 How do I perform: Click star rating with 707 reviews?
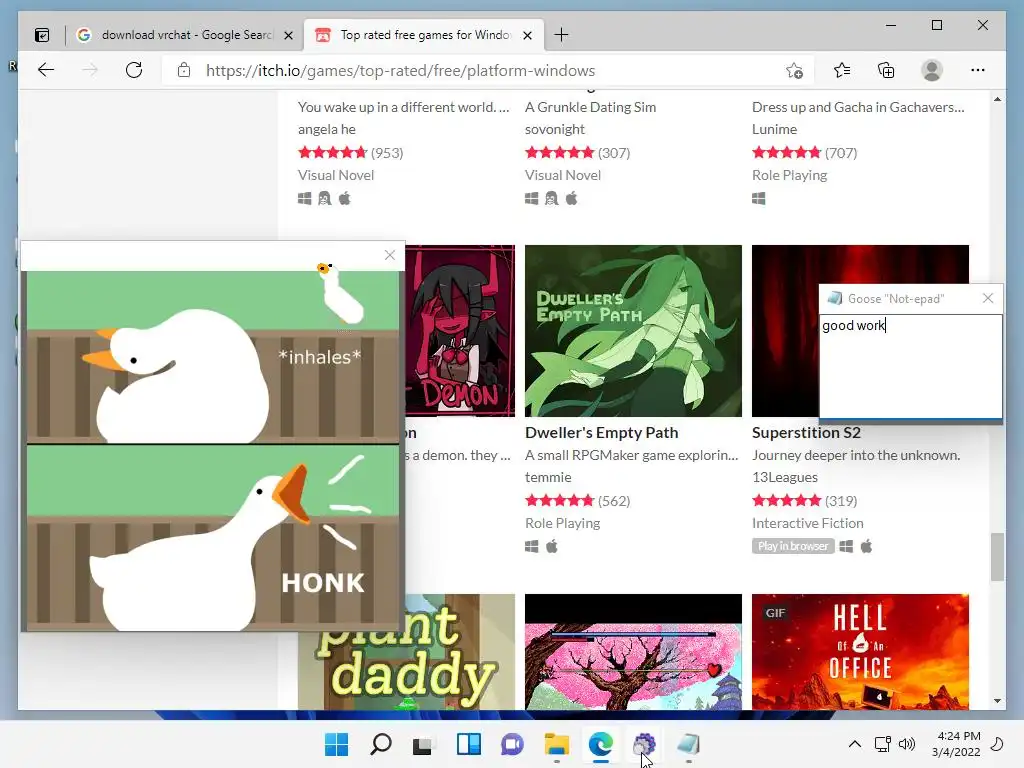click(786, 152)
